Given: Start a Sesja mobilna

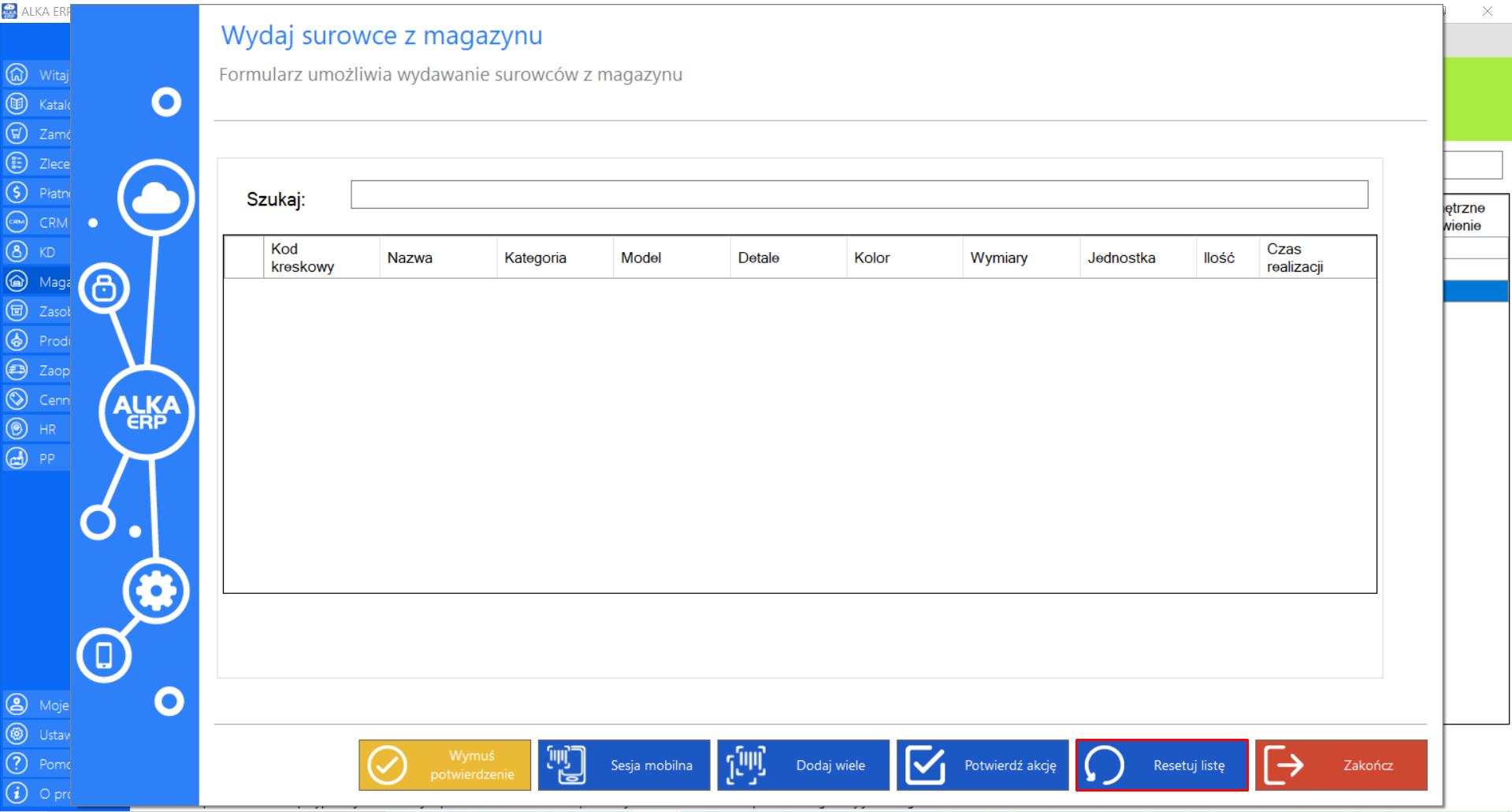Looking at the screenshot, I should [624, 765].
